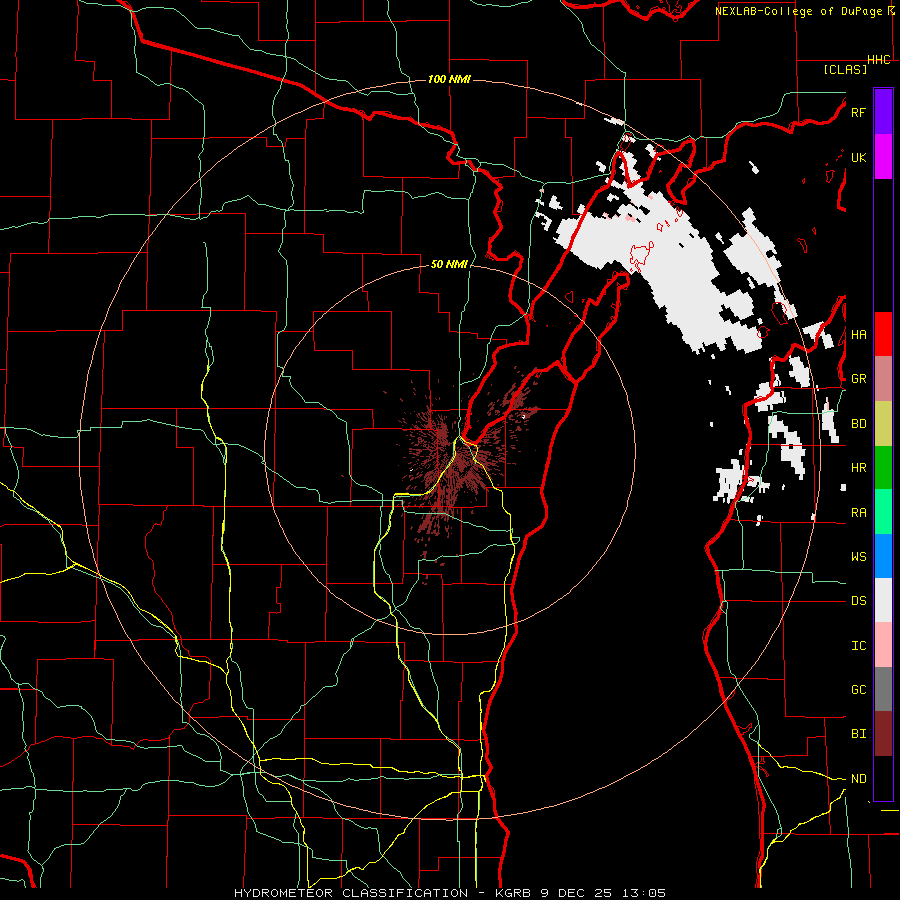Click the 100 NMI range ring label
Screen dimensions: 900x900
click(449, 79)
